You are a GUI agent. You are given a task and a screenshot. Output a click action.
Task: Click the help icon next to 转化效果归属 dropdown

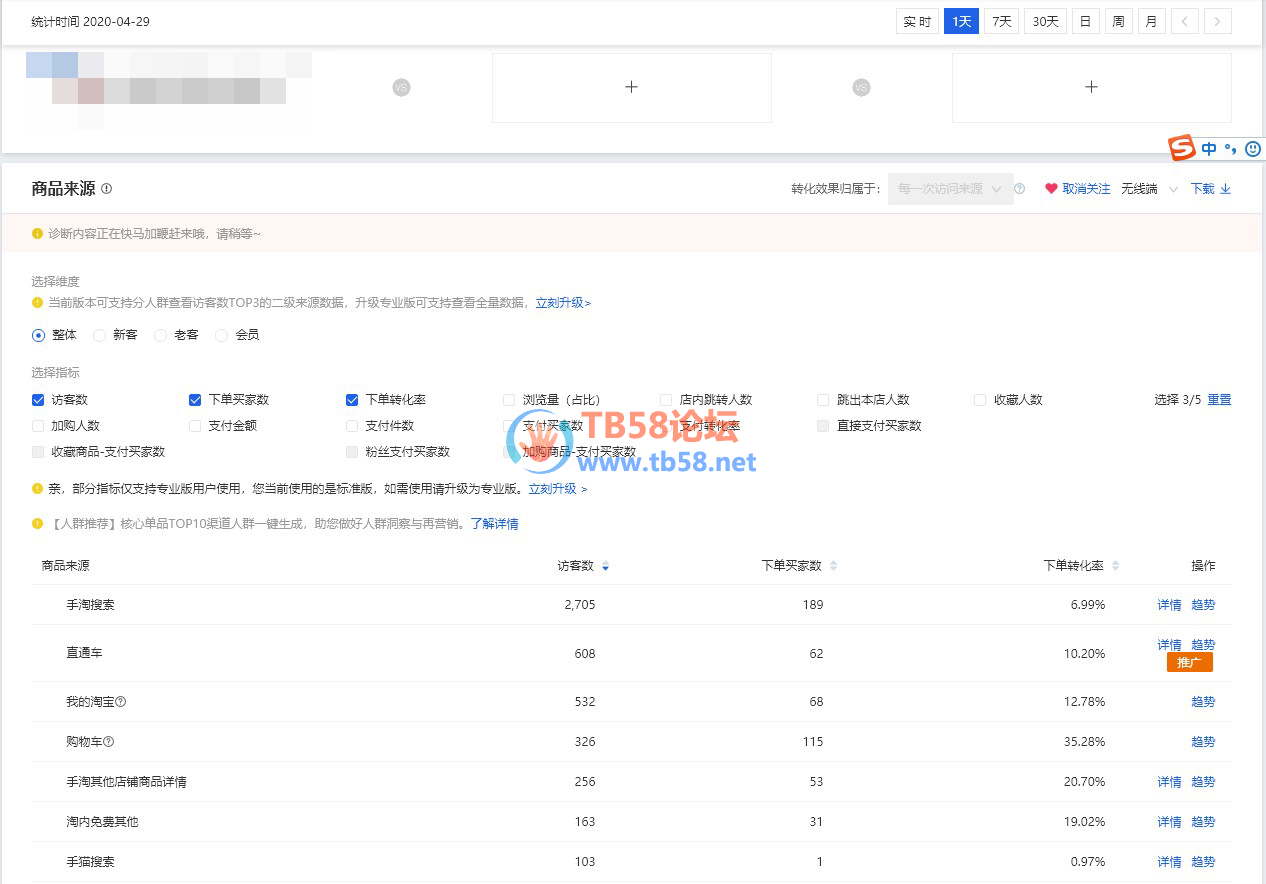coord(1020,189)
